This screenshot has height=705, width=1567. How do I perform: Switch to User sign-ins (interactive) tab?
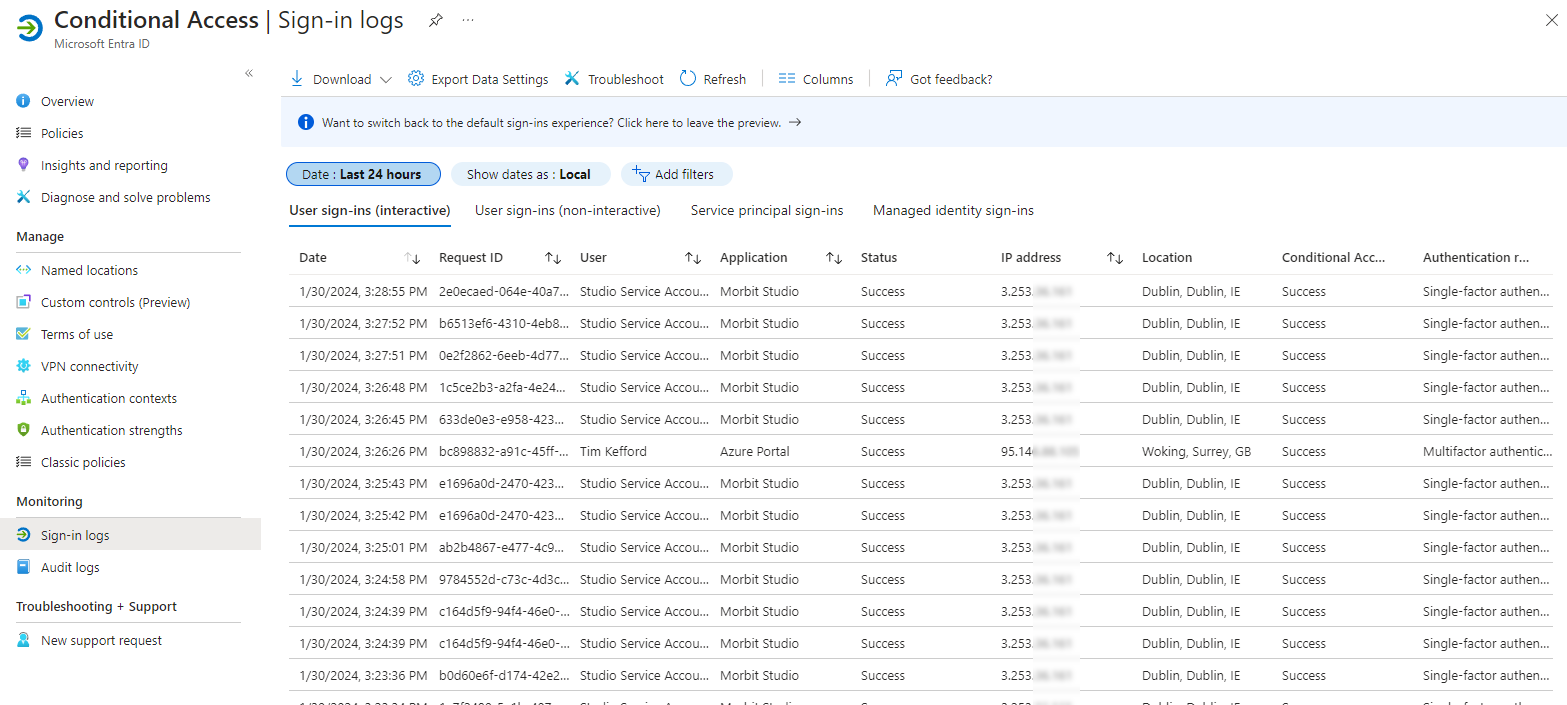click(370, 211)
